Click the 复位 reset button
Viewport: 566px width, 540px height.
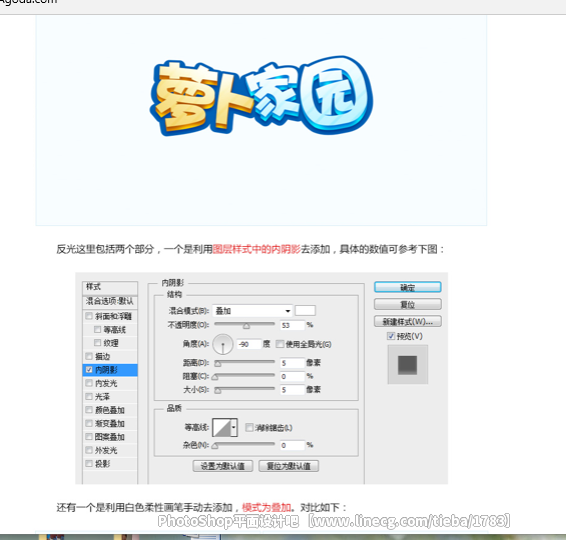(x=408, y=304)
